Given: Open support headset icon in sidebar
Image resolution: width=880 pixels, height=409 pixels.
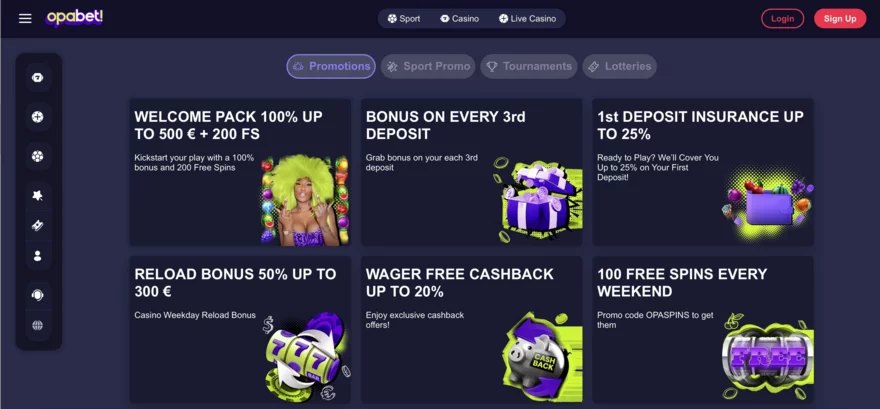Looking at the screenshot, I should pos(38,295).
